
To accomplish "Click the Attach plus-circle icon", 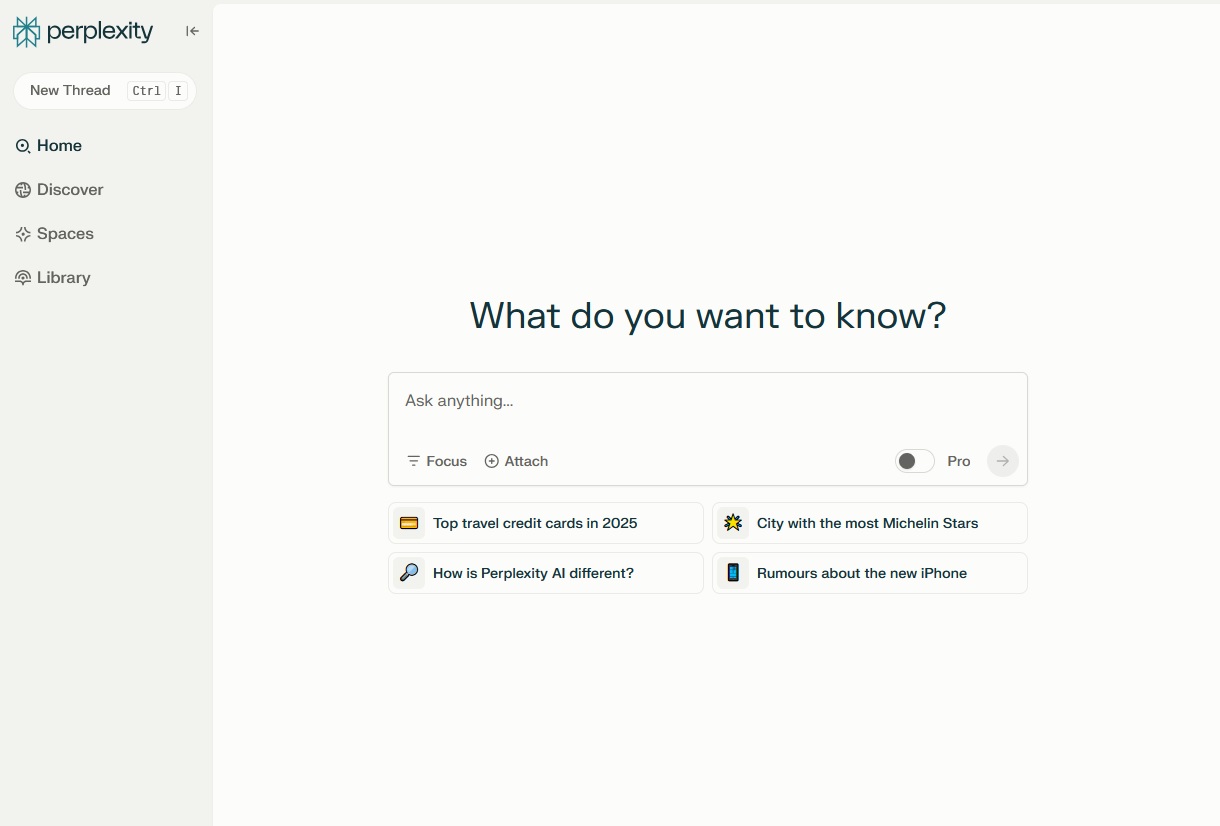I will click(491, 461).
